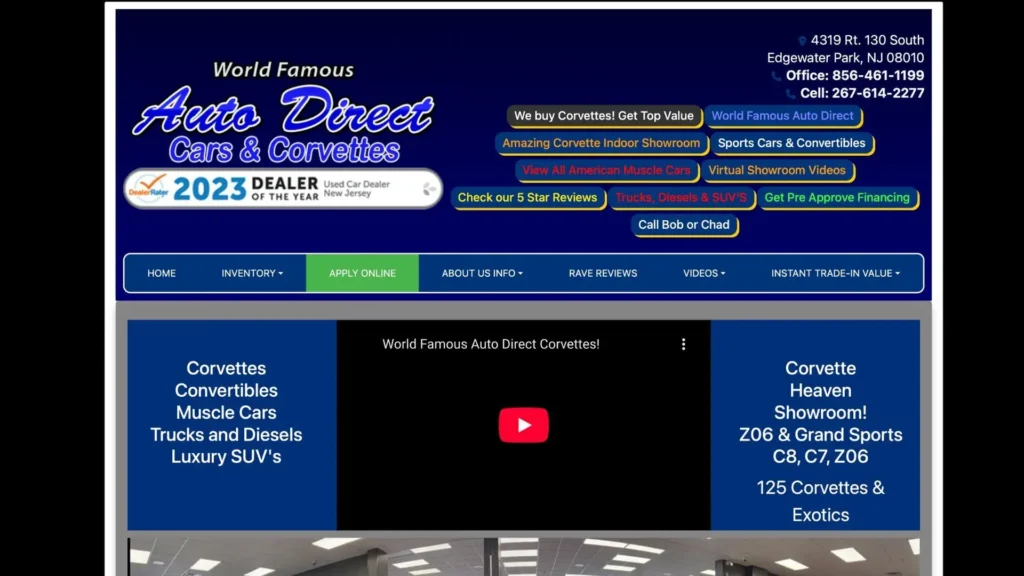Click the Convertibles text in left panel
1024x576 pixels.
(x=226, y=391)
